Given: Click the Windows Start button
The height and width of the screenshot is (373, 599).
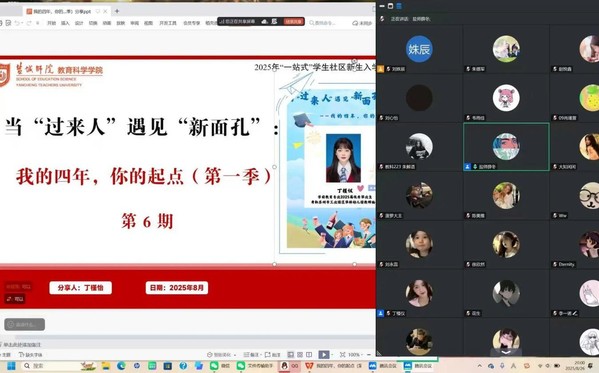Looking at the screenshot, I should tap(11, 366).
